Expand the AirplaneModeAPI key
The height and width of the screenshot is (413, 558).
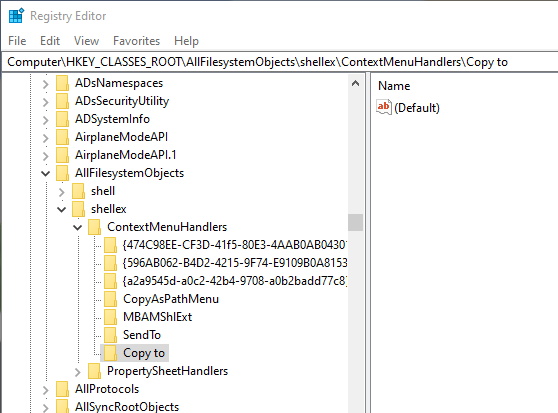(x=45, y=138)
